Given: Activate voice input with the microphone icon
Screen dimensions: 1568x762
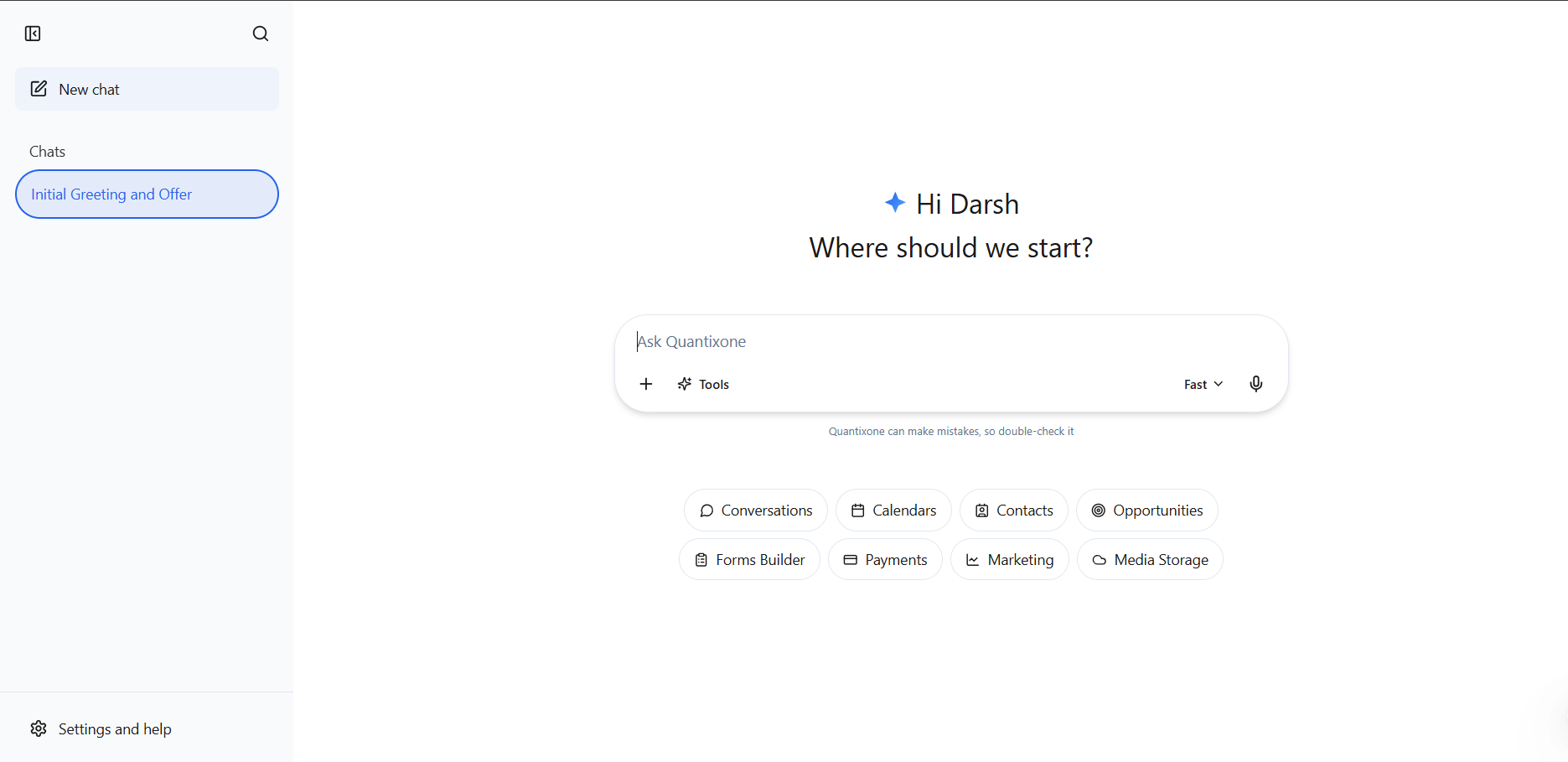Looking at the screenshot, I should point(1255,384).
